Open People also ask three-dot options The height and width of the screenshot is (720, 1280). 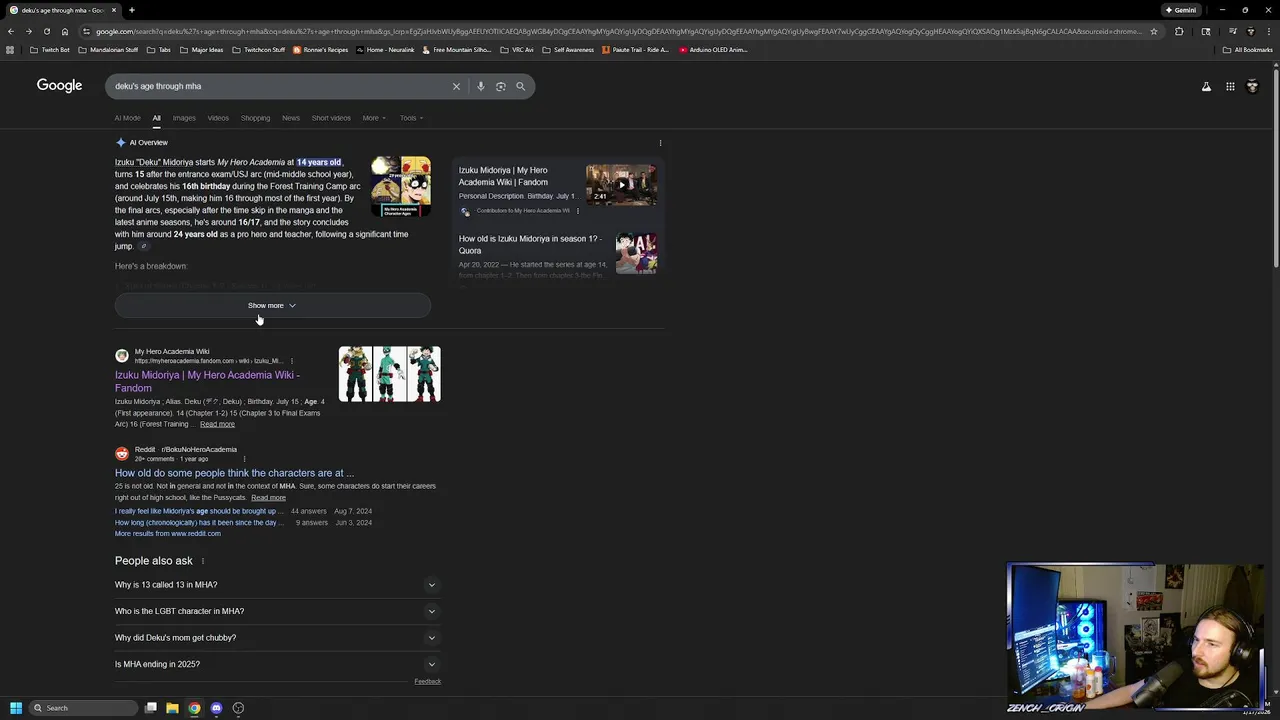click(203, 561)
